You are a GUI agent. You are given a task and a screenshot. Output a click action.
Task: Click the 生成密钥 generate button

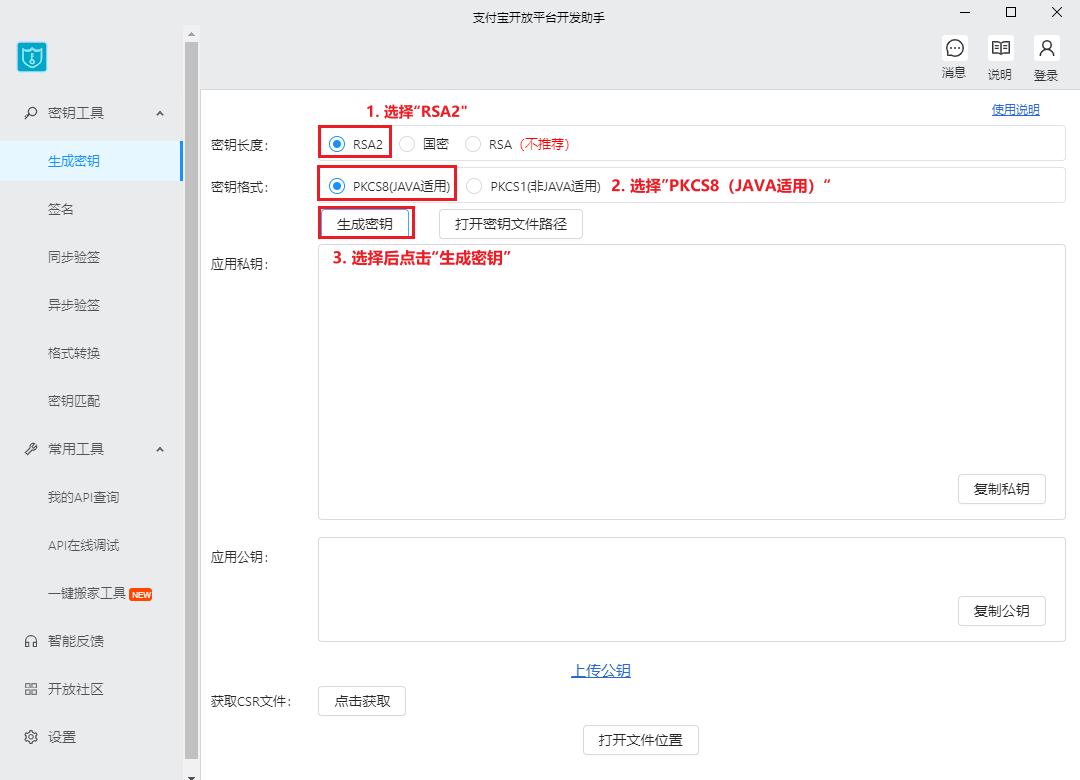(365, 224)
